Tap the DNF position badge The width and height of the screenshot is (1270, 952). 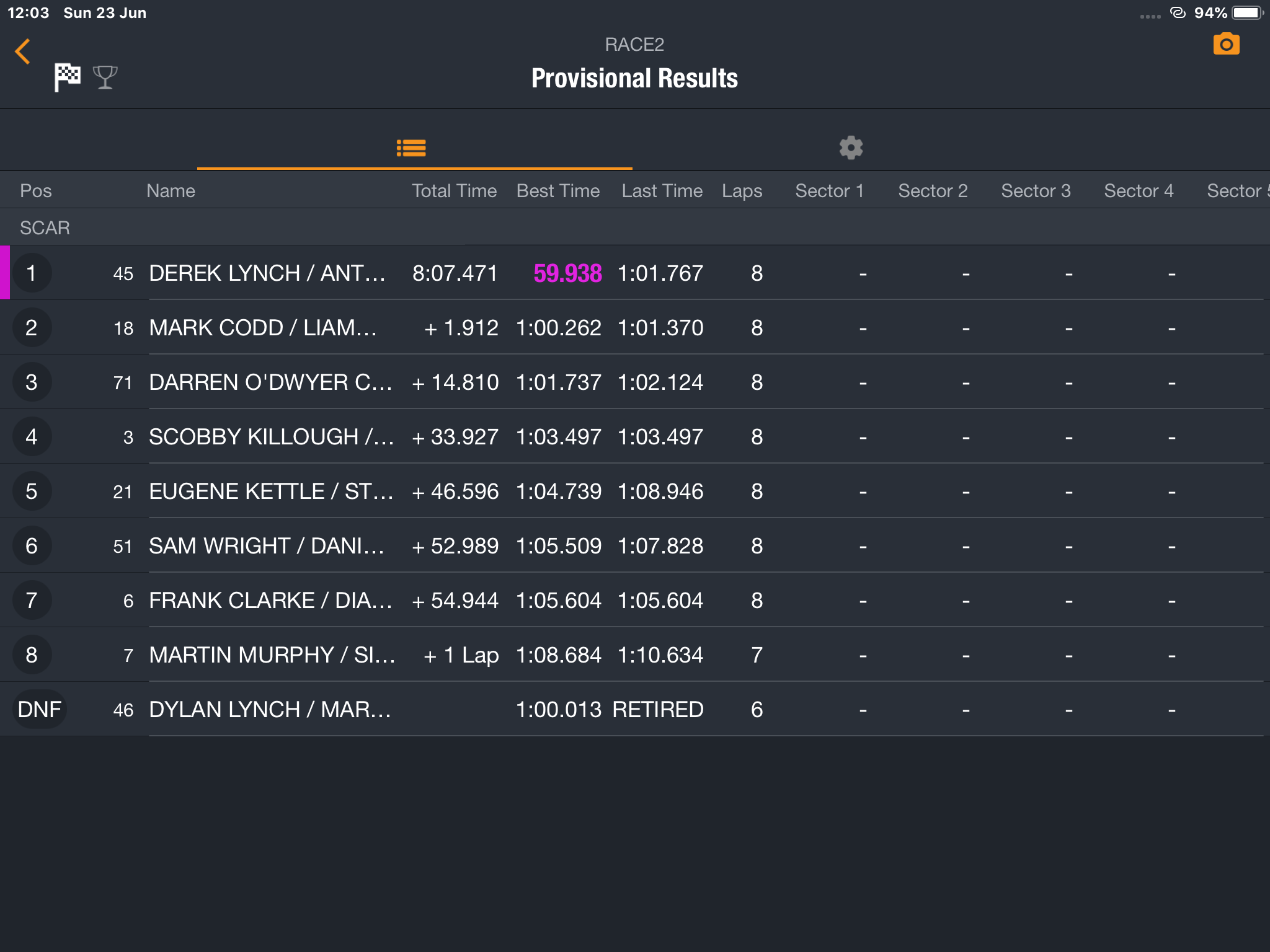[x=39, y=709]
